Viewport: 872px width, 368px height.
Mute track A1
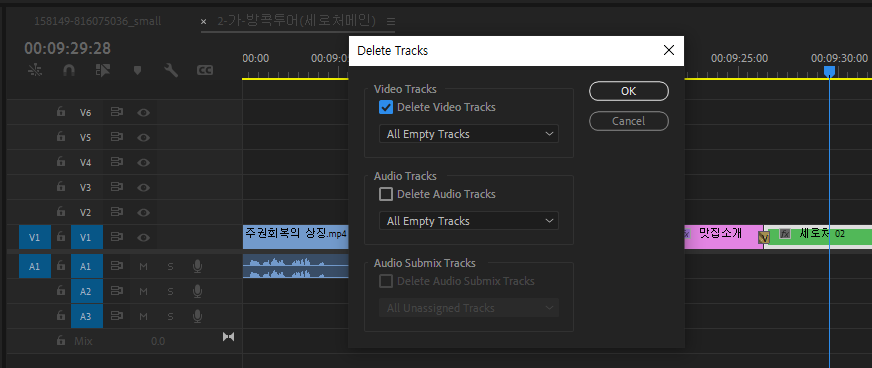coord(143,266)
